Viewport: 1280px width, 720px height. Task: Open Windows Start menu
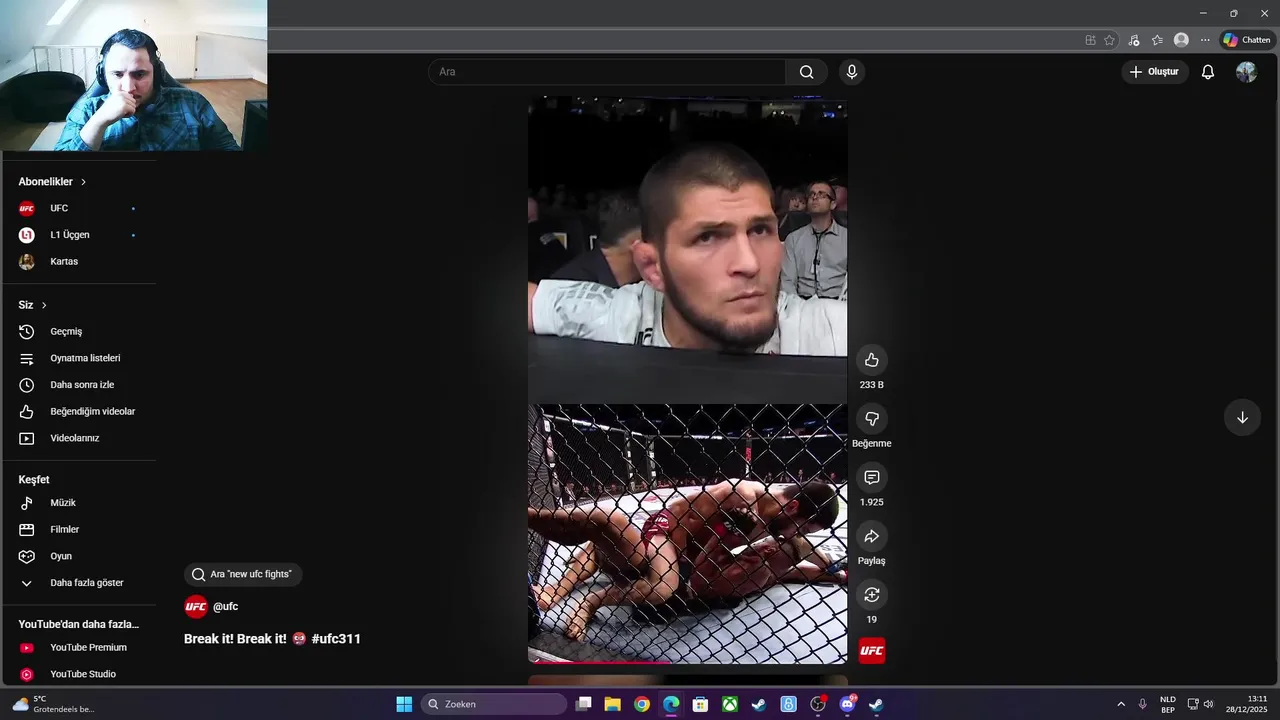(x=404, y=704)
